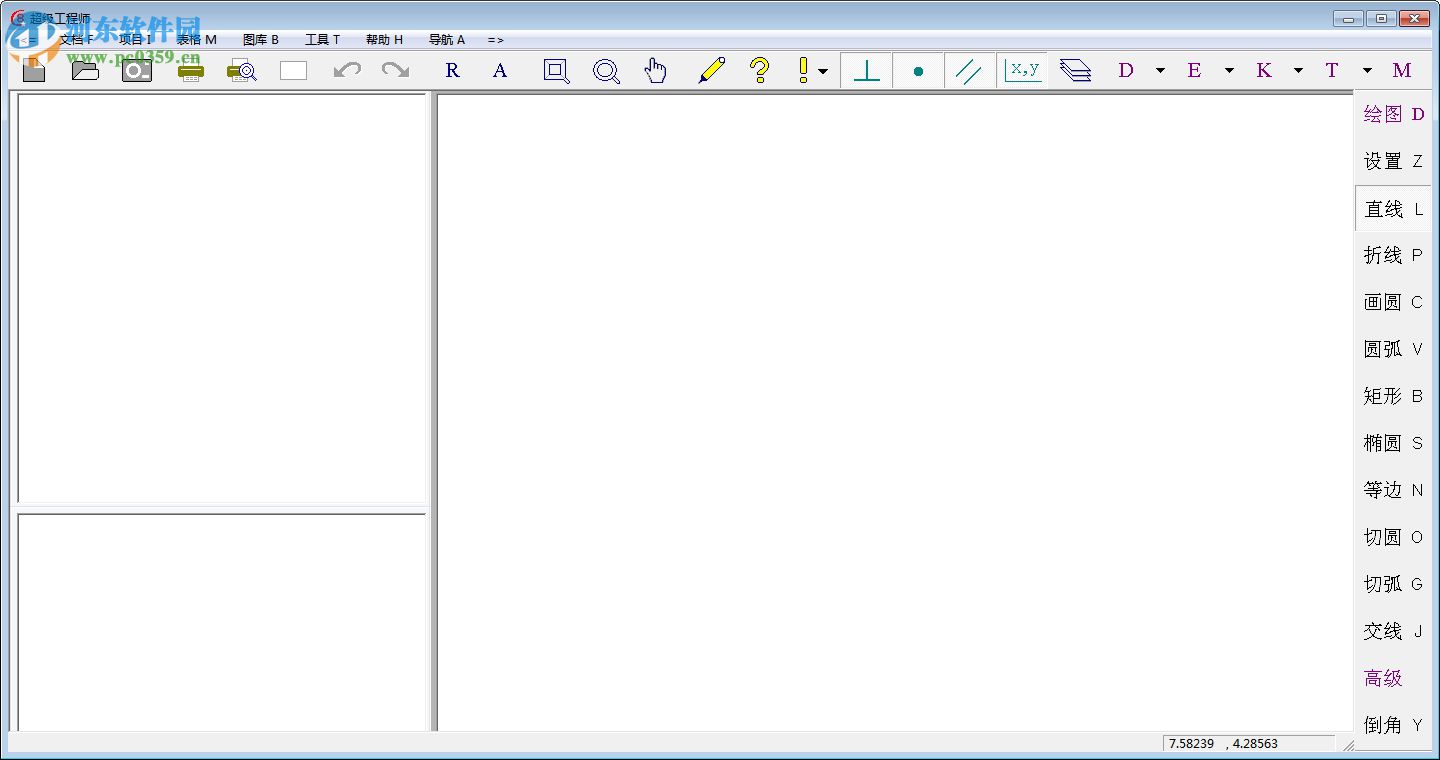1440x760 pixels.
Task: Click the purple M toolbar button
Action: (1402, 70)
